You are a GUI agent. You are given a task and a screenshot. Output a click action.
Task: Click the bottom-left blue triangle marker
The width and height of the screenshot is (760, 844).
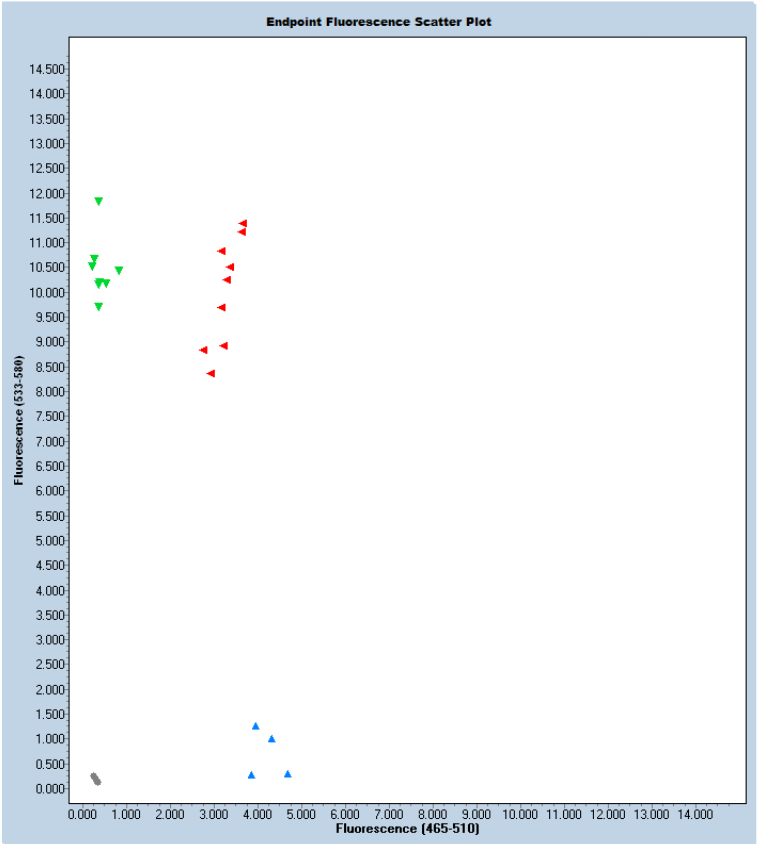pos(251,775)
